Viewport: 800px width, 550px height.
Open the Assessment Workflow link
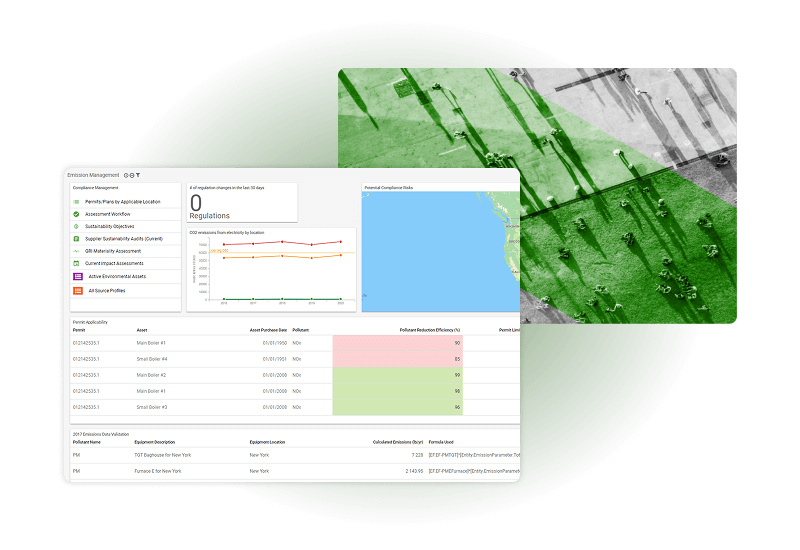click(108, 214)
